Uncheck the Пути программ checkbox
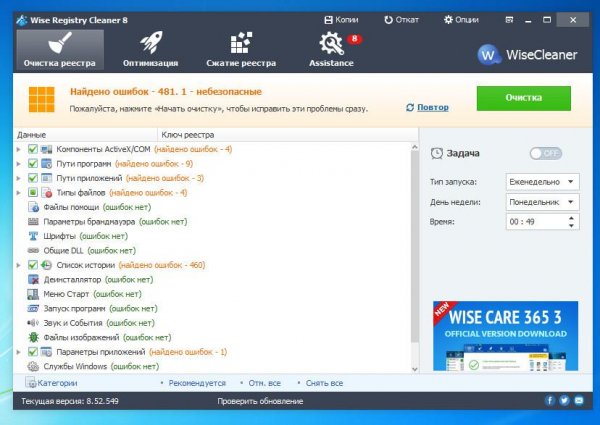600x425 pixels. click(x=33, y=164)
